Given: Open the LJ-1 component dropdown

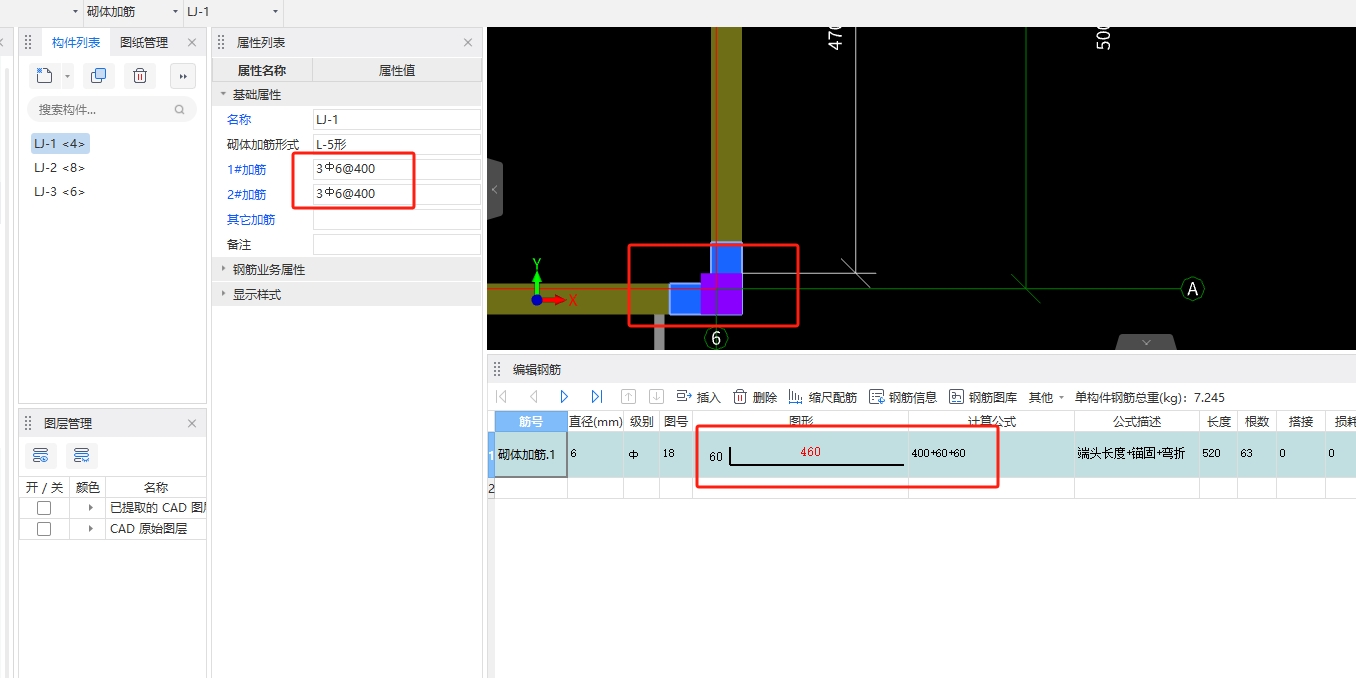Looking at the screenshot, I should click(x=276, y=12).
